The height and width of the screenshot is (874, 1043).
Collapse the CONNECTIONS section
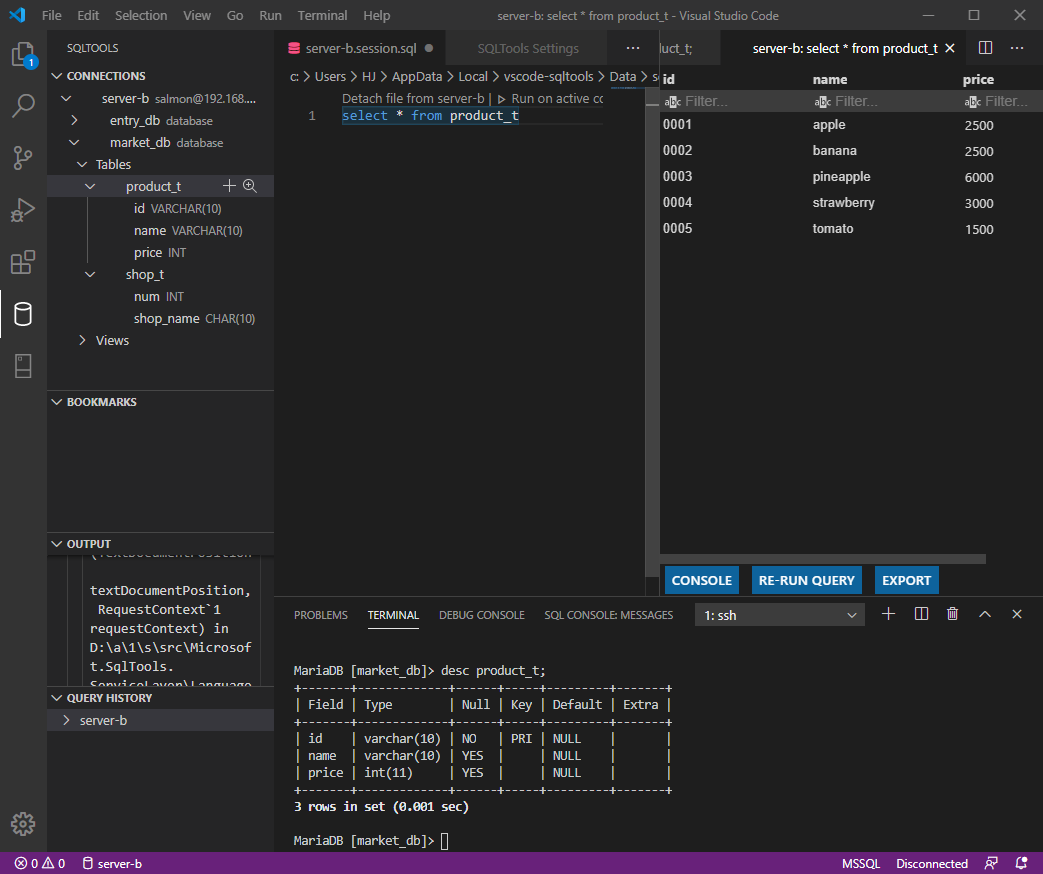coord(57,76)
